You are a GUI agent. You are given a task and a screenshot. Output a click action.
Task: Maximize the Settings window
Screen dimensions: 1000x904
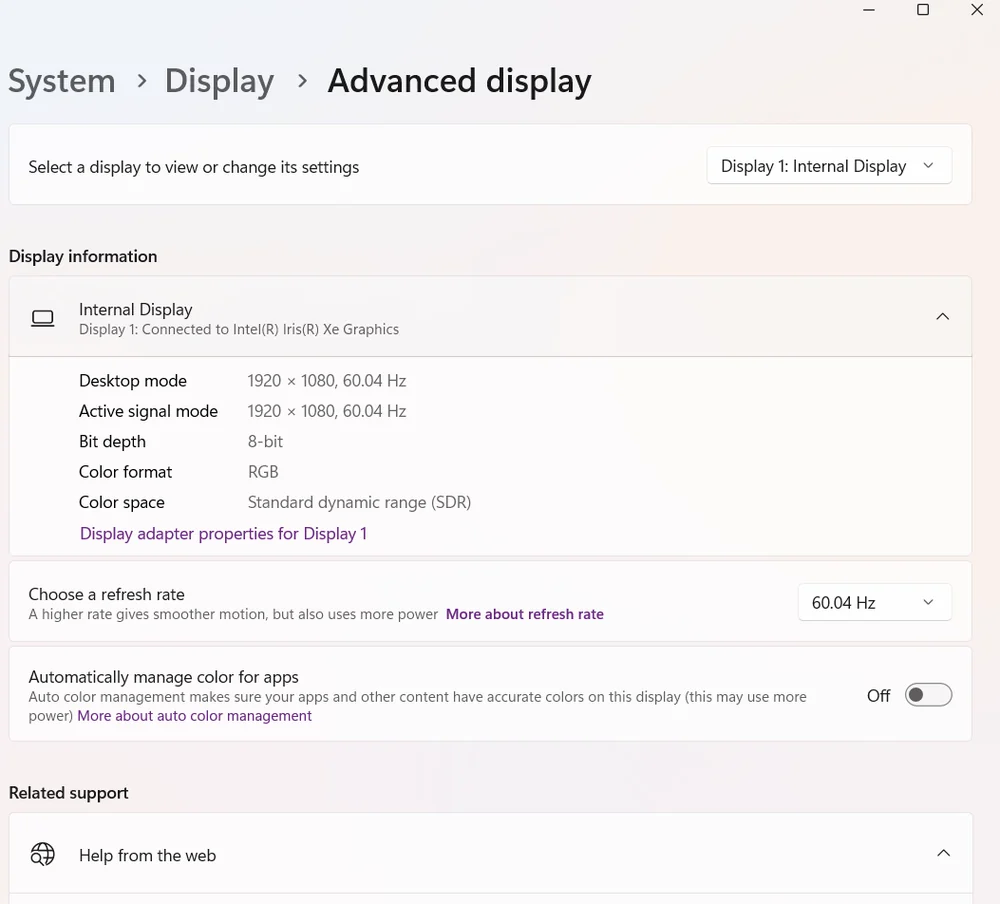pyautogui.click(x=923, y=10)
